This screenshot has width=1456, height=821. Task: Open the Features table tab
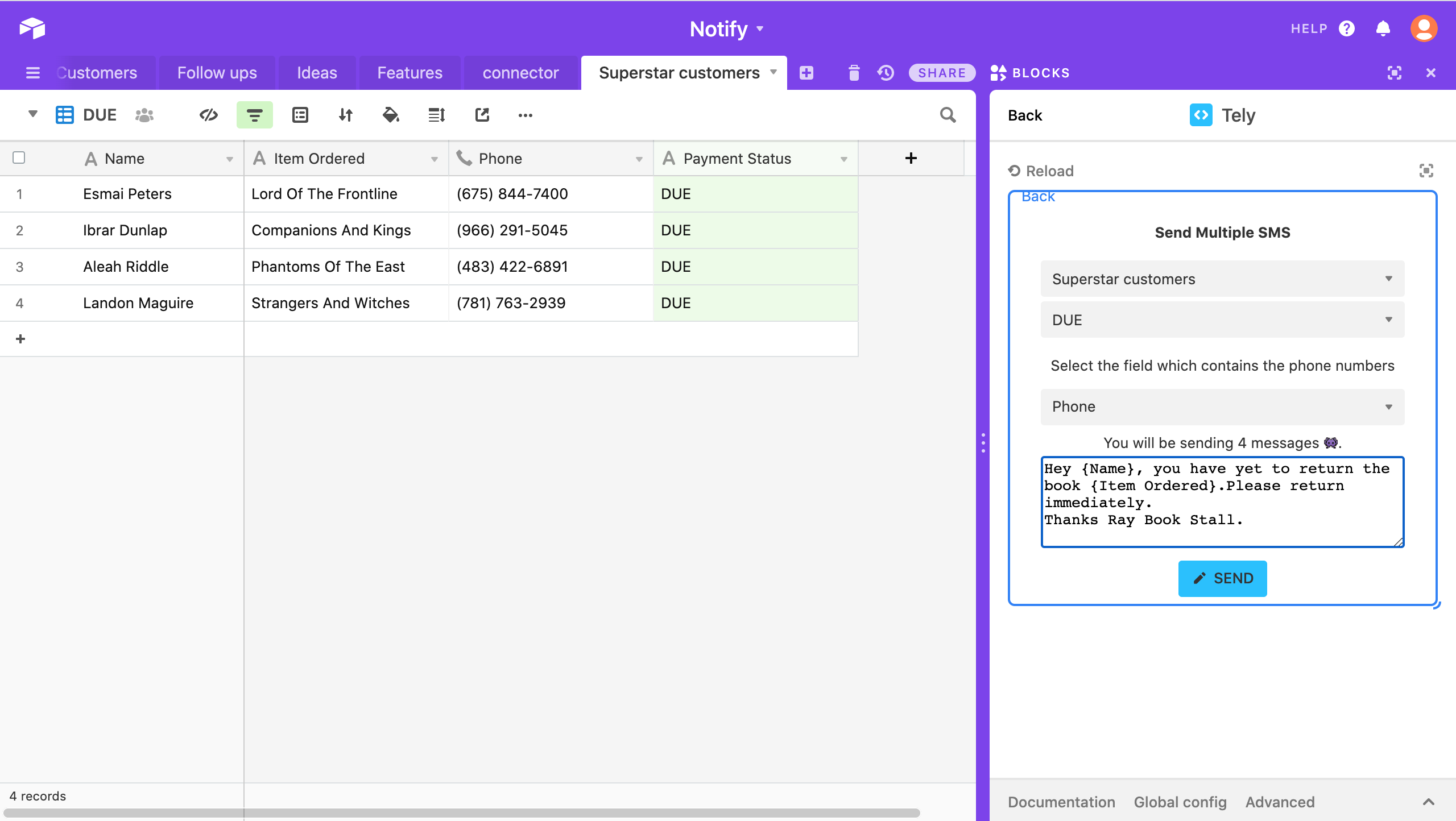[x=409, y=73]
